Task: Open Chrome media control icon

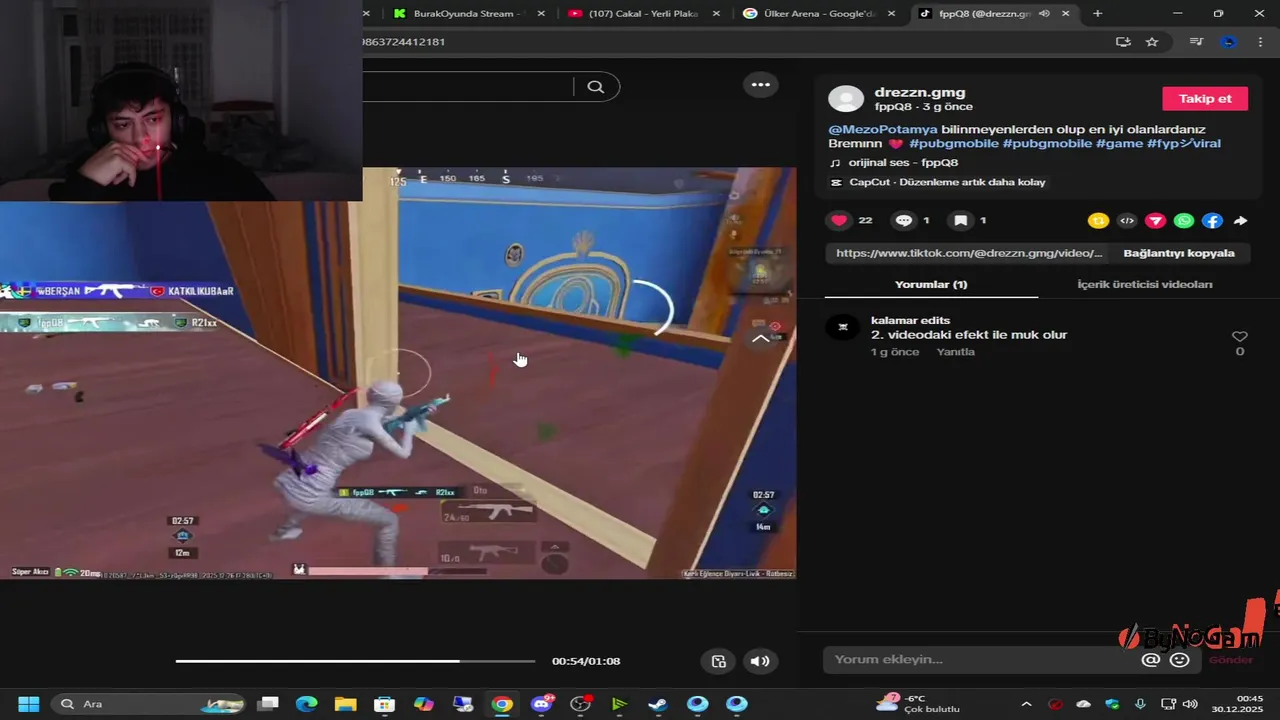Action: [1196, 42]
